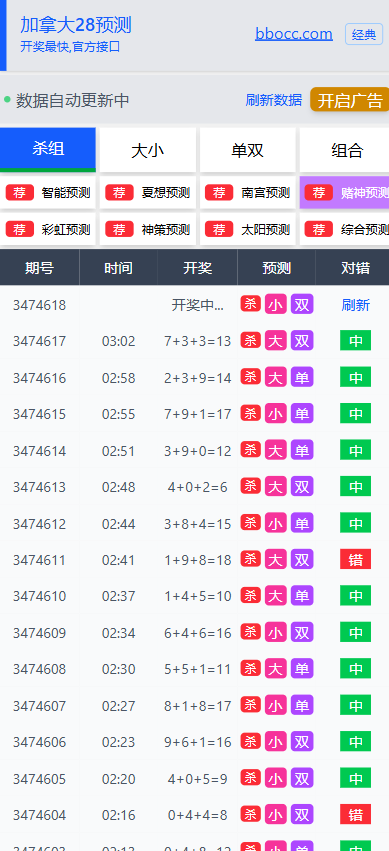Click the 时间 column header
The height and width of the screenshot is (851, 389).
(118, 268)
